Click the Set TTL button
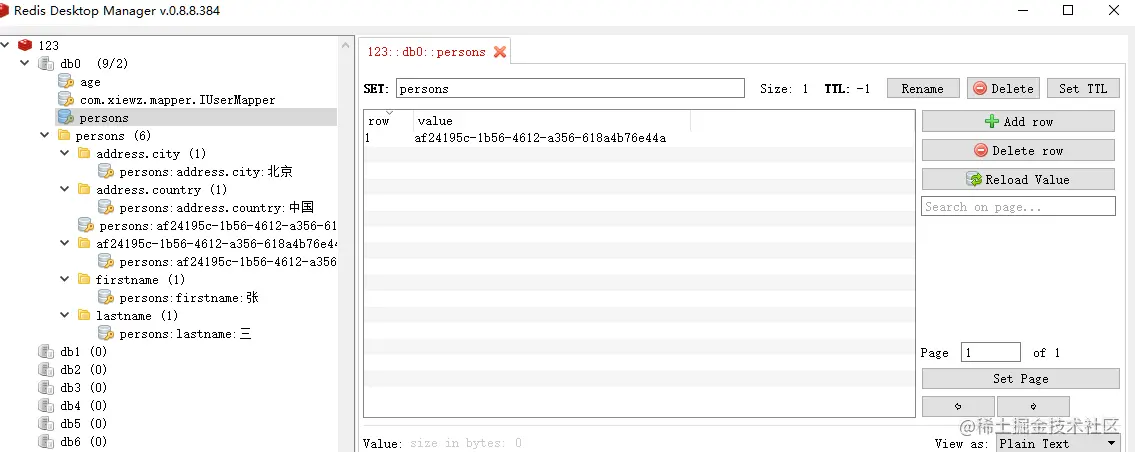Screen dimensions: 1135x452 1083,88
